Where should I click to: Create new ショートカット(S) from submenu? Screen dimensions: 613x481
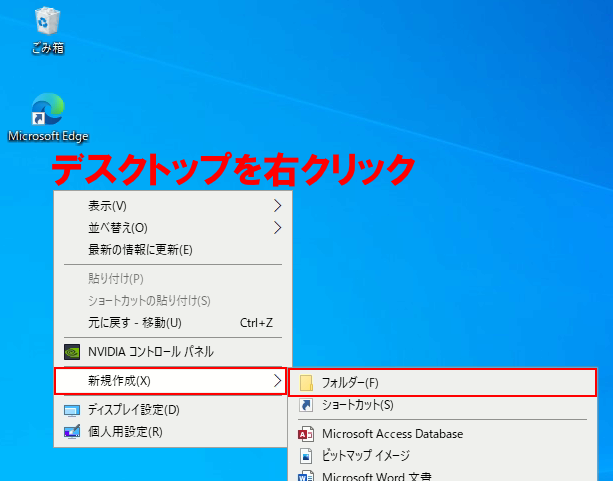click(x=443, y=405)
